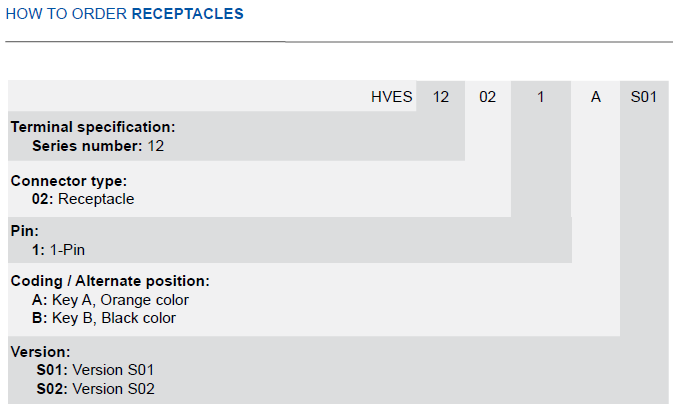
Task: Select the 12 series number code cell
Action: tap(441, 97)
